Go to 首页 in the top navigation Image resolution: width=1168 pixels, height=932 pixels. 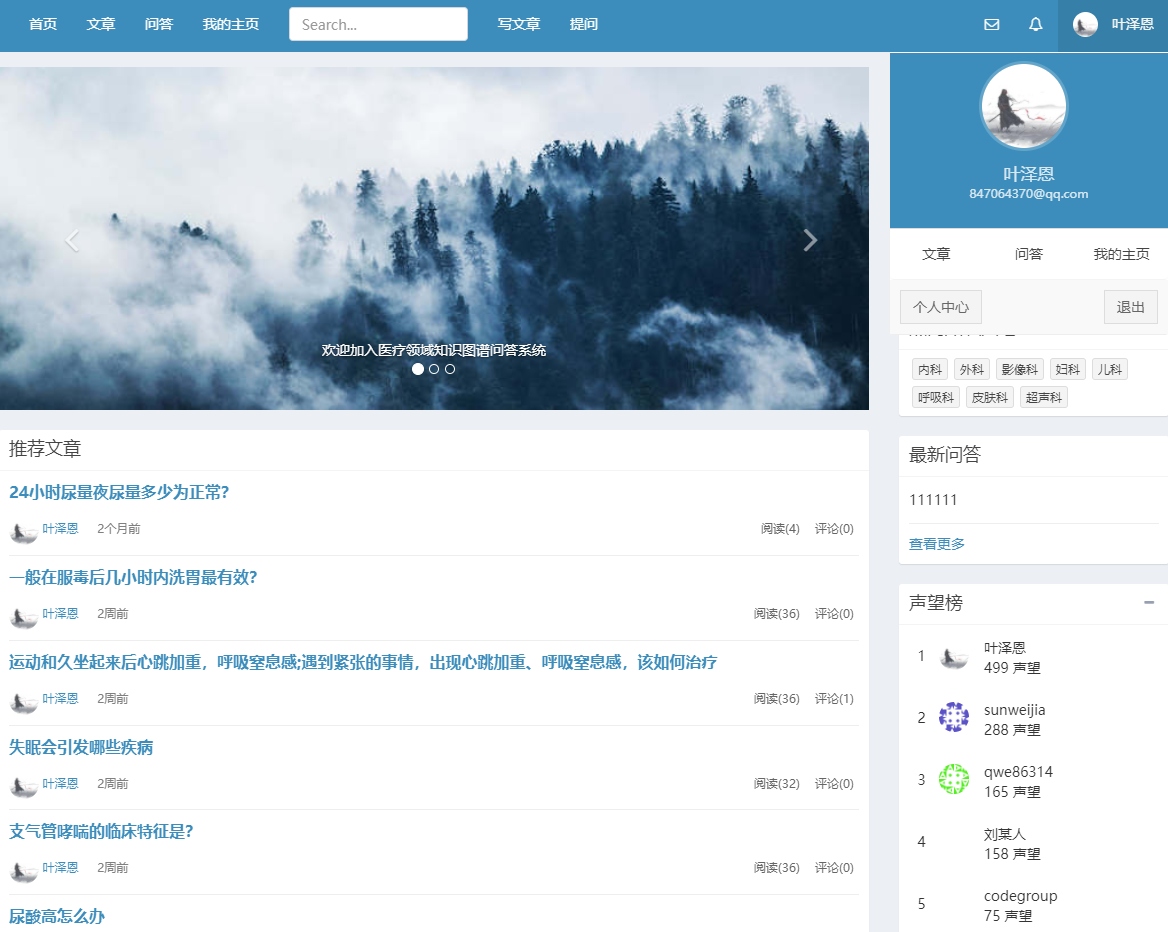point(42,25)
